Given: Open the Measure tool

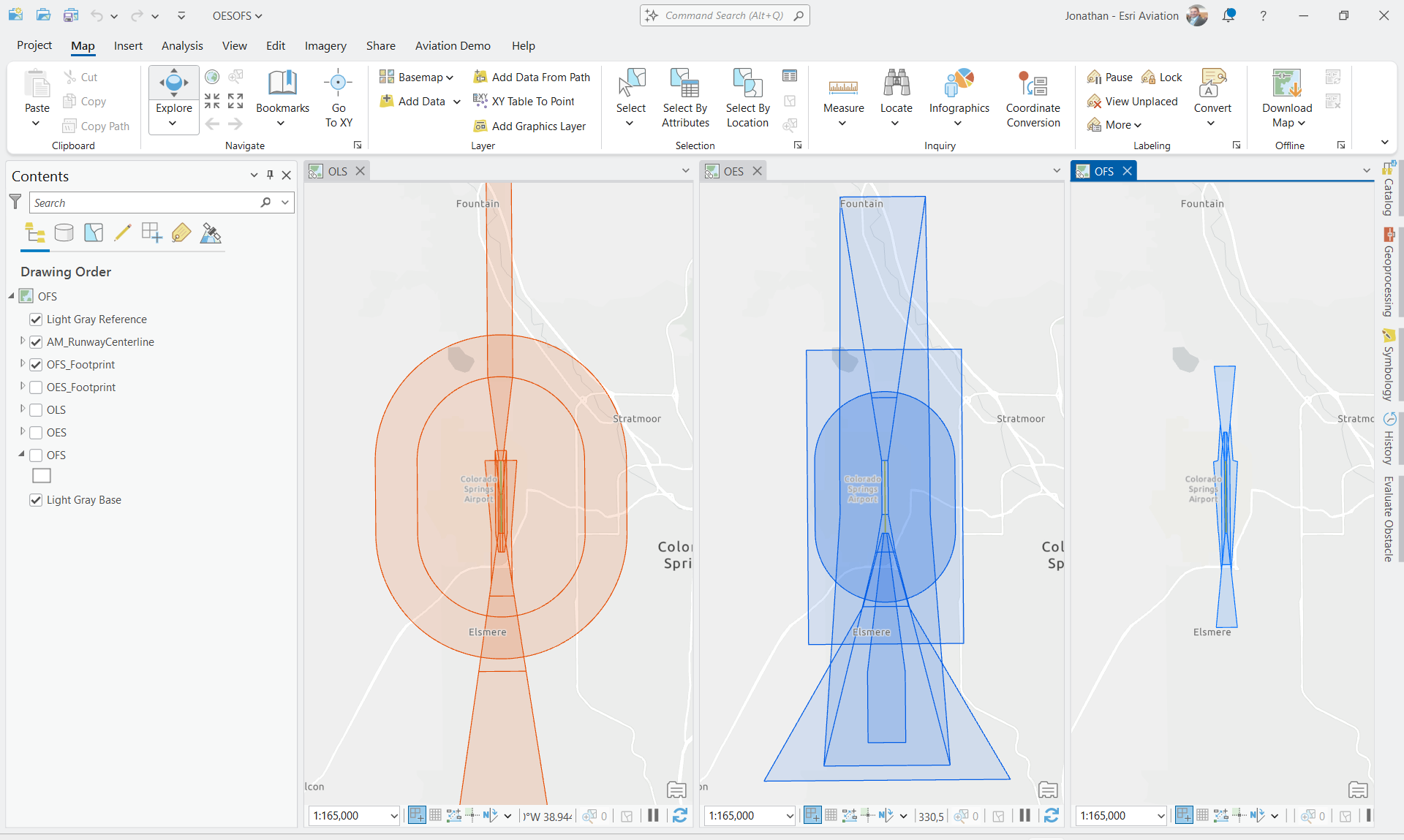Looking at the screenshot, I should point(842,95).
